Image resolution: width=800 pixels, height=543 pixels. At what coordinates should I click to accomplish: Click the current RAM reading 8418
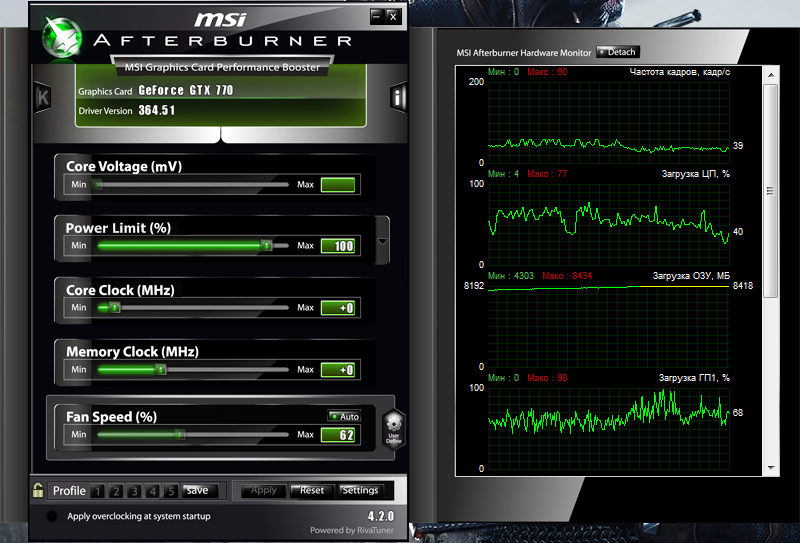click(x=743, y=286)
